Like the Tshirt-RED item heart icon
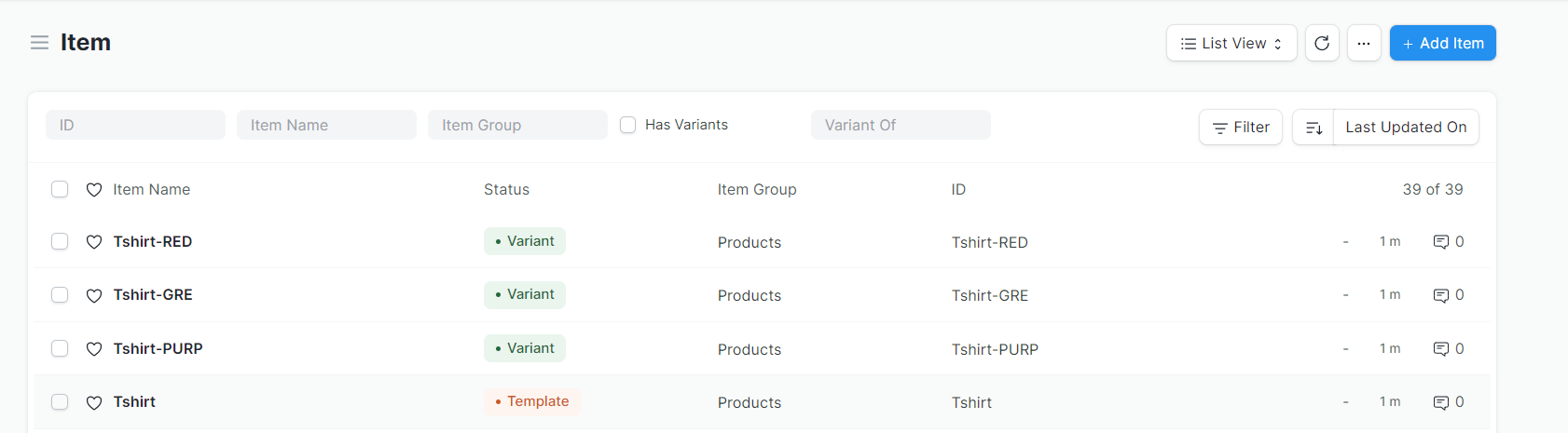Image resolution: width=1568 pixels, height=433 pixels. [94, 242]
